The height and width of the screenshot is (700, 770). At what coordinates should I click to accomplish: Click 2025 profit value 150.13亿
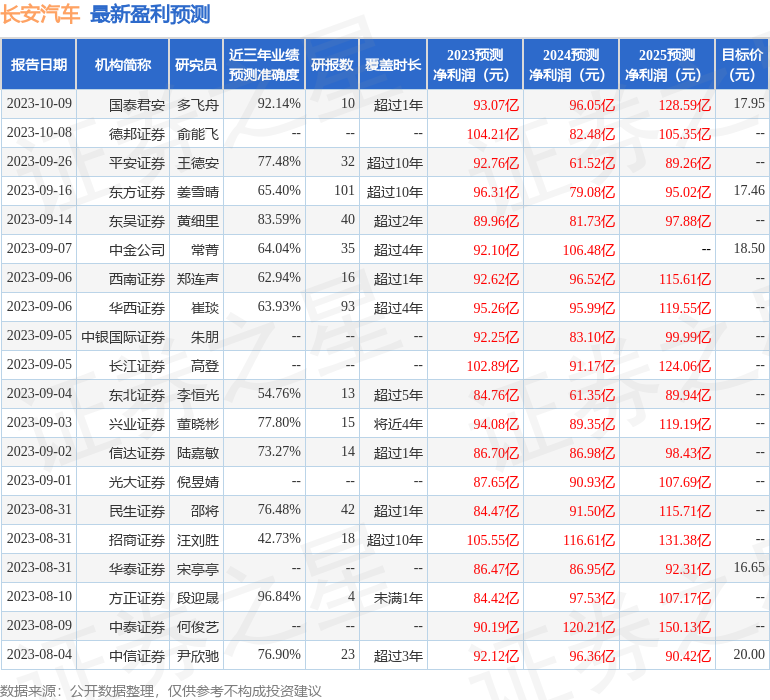685,626
